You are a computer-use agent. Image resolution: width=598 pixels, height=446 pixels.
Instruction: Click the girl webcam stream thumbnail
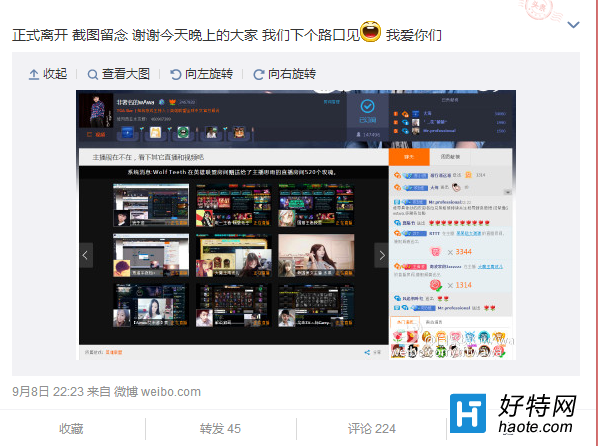(x=316, y=255)
